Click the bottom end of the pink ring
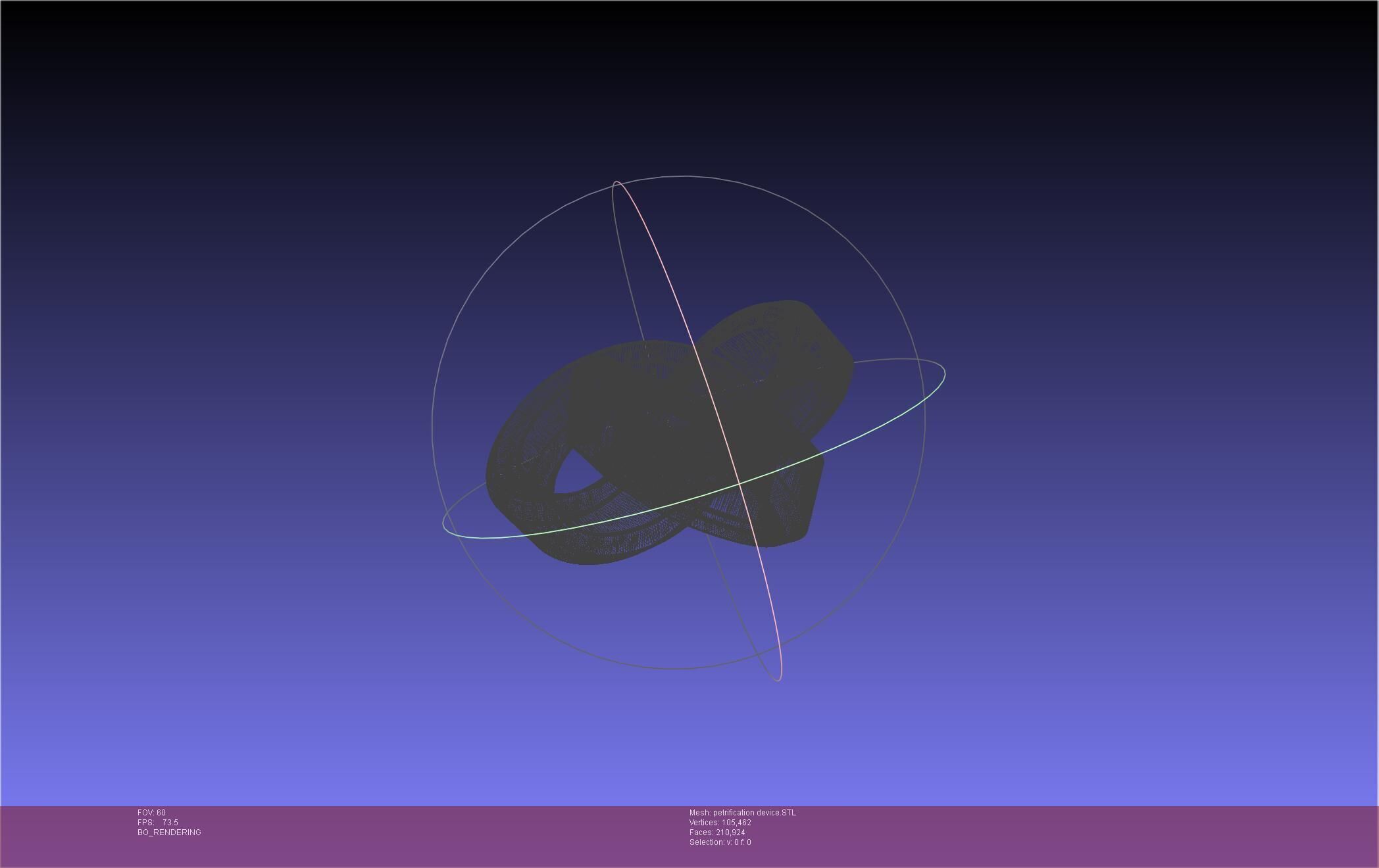Viewport: 1379px width, 868px height. tap(778, 679)
